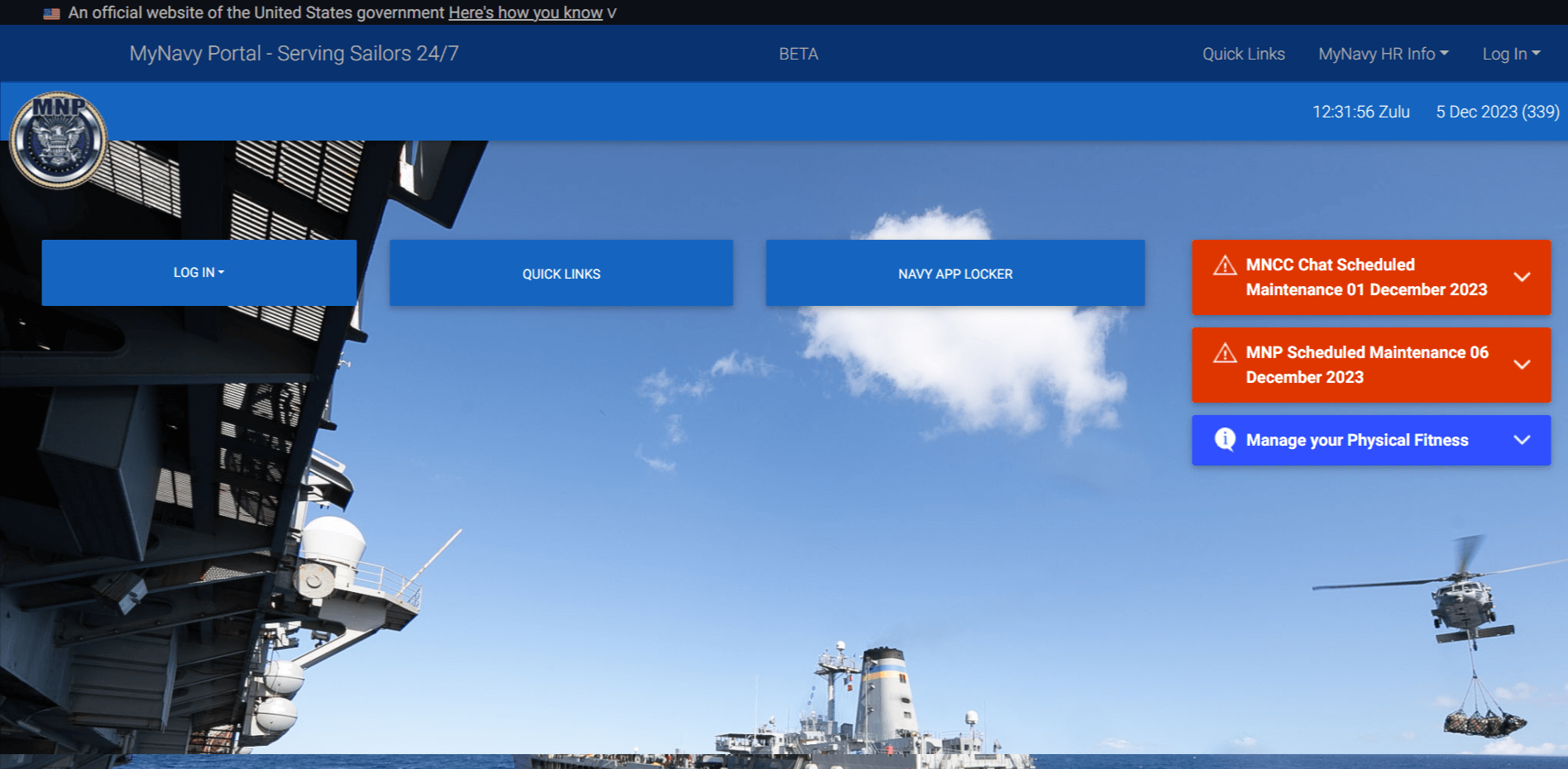Open the large blue LOG IN button

tap(198, 273)
